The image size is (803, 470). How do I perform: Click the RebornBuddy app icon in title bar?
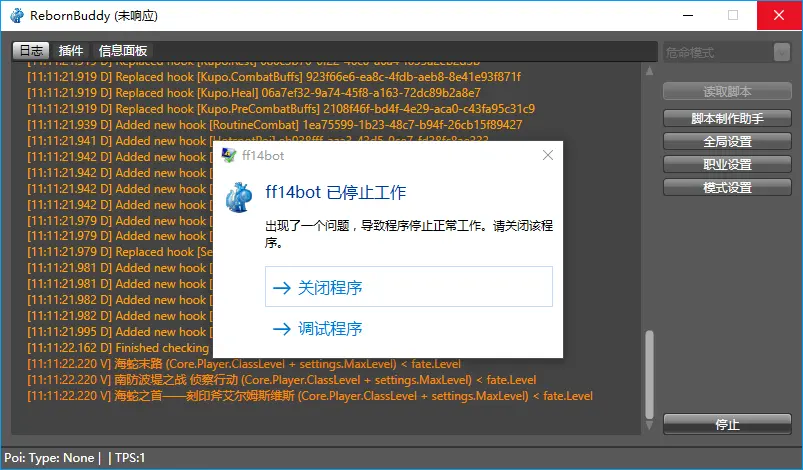coord(17,15)
